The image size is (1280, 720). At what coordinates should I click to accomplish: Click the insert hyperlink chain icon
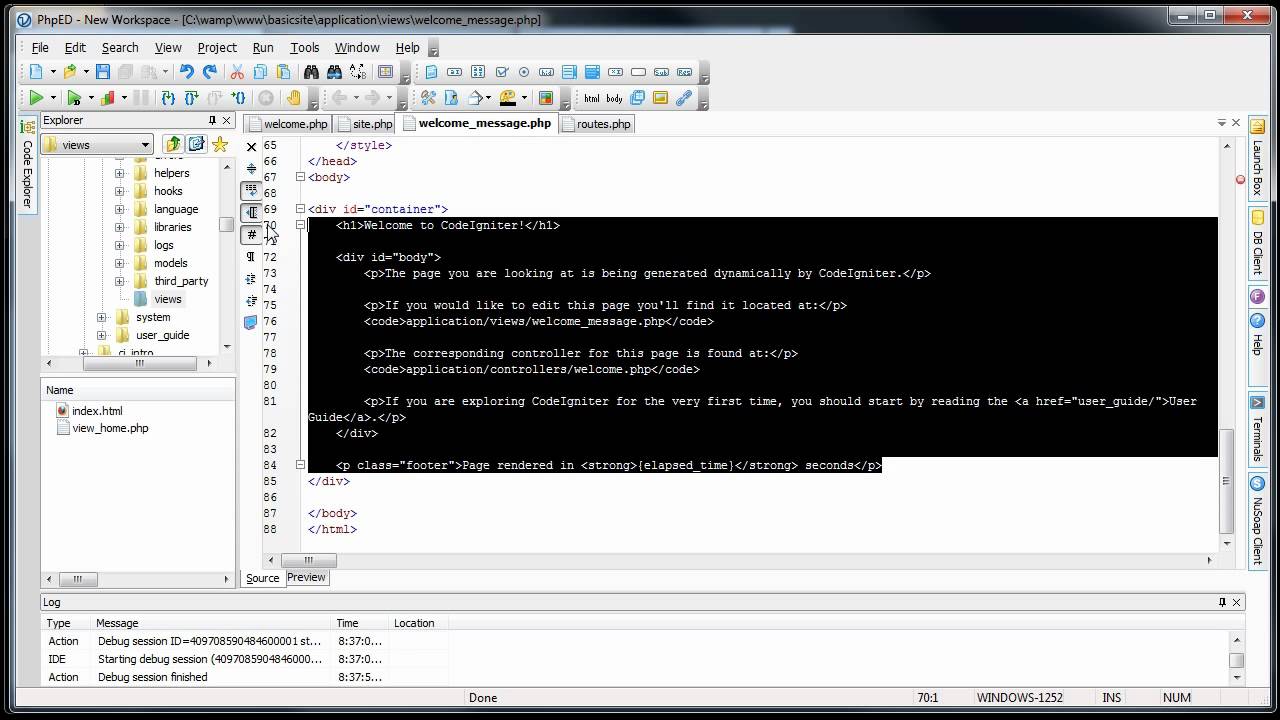(684, 98)
